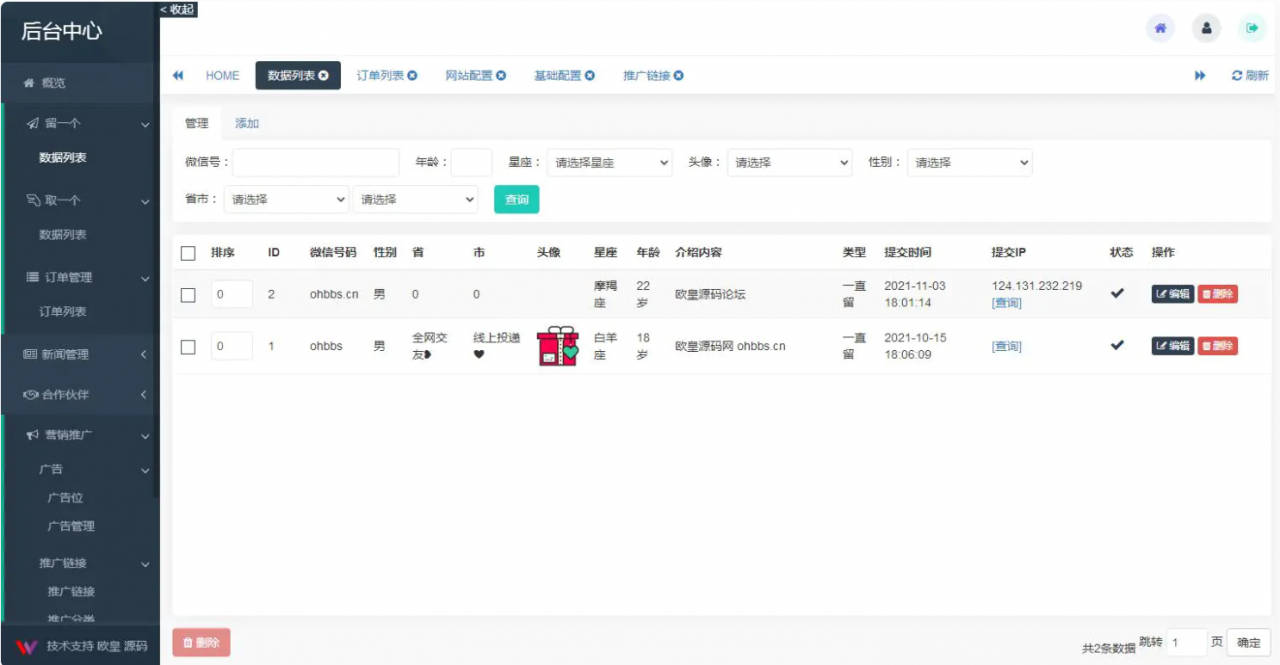1280x665 pixels.
Task: Click the sort input for ID 1 row
Action: tap(232, 346)
